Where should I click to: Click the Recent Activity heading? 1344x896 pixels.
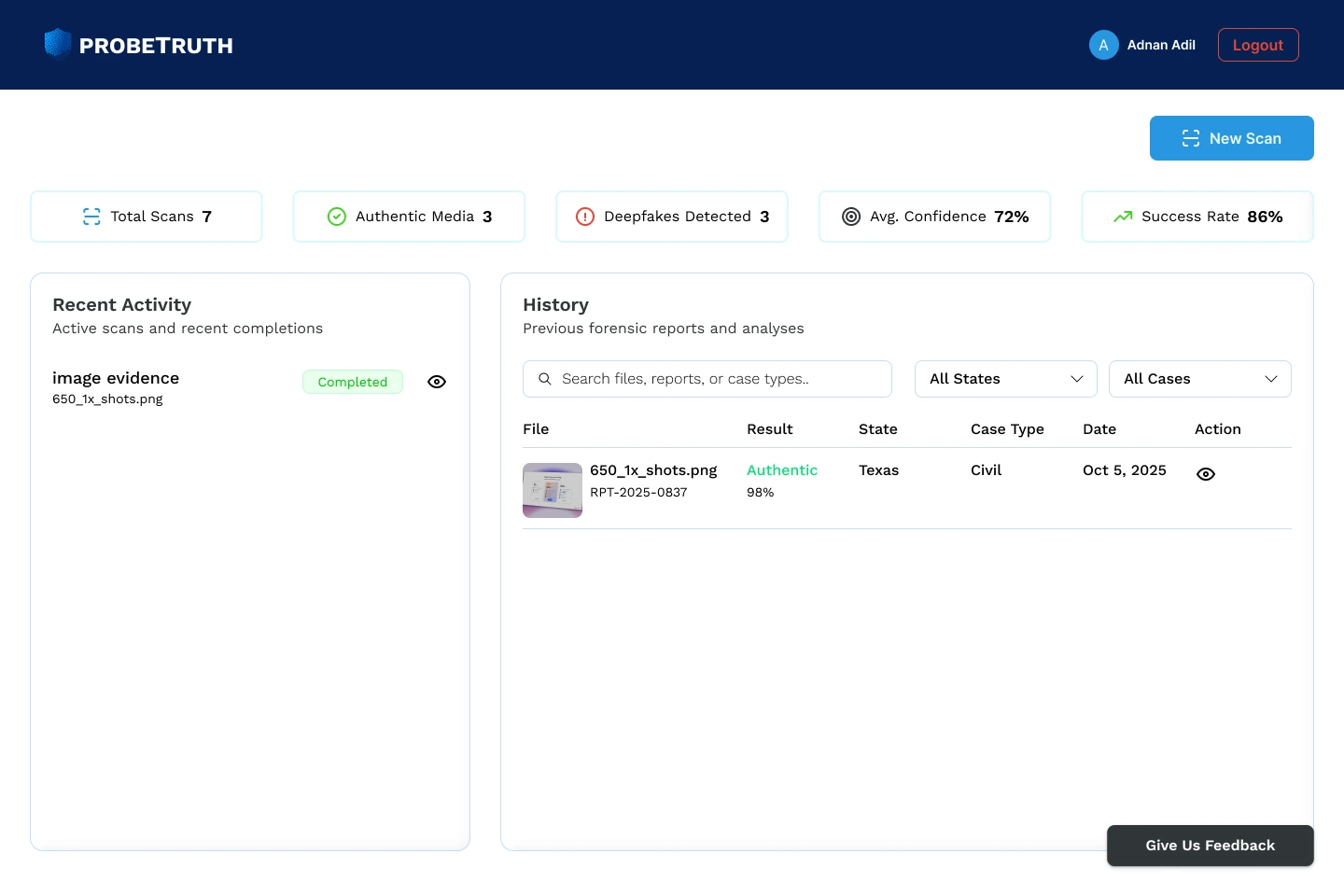pyautogui.click(x=122, y=305)
